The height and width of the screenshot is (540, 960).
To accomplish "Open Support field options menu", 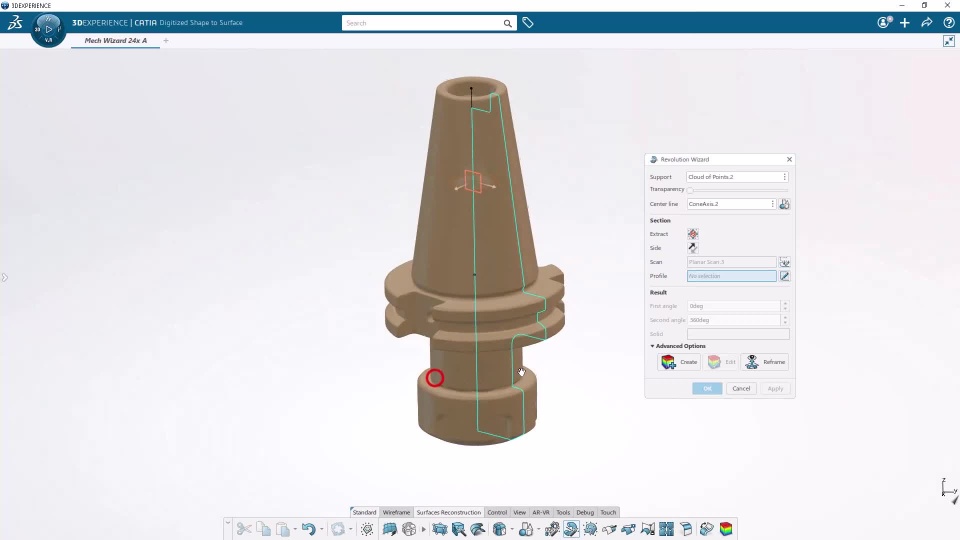I will tap(784, 177).
